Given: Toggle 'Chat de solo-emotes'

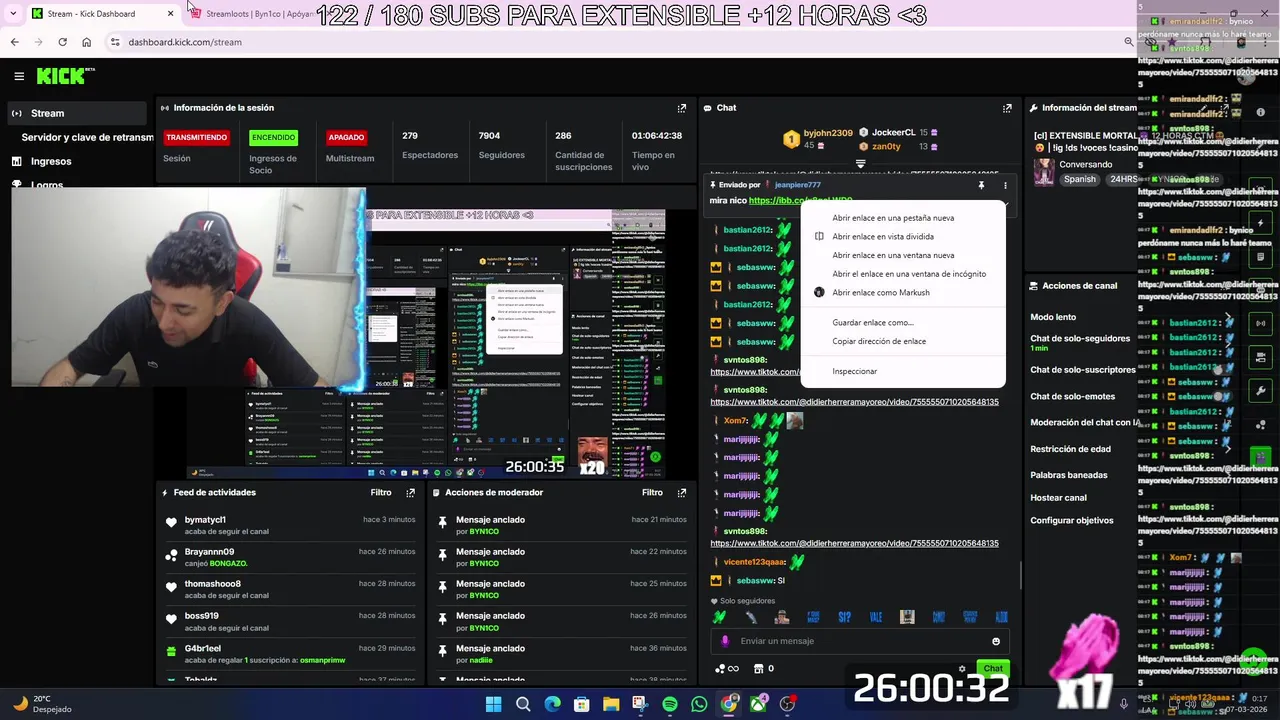Looking at the screenshot, I should (x=1072, y=396).
